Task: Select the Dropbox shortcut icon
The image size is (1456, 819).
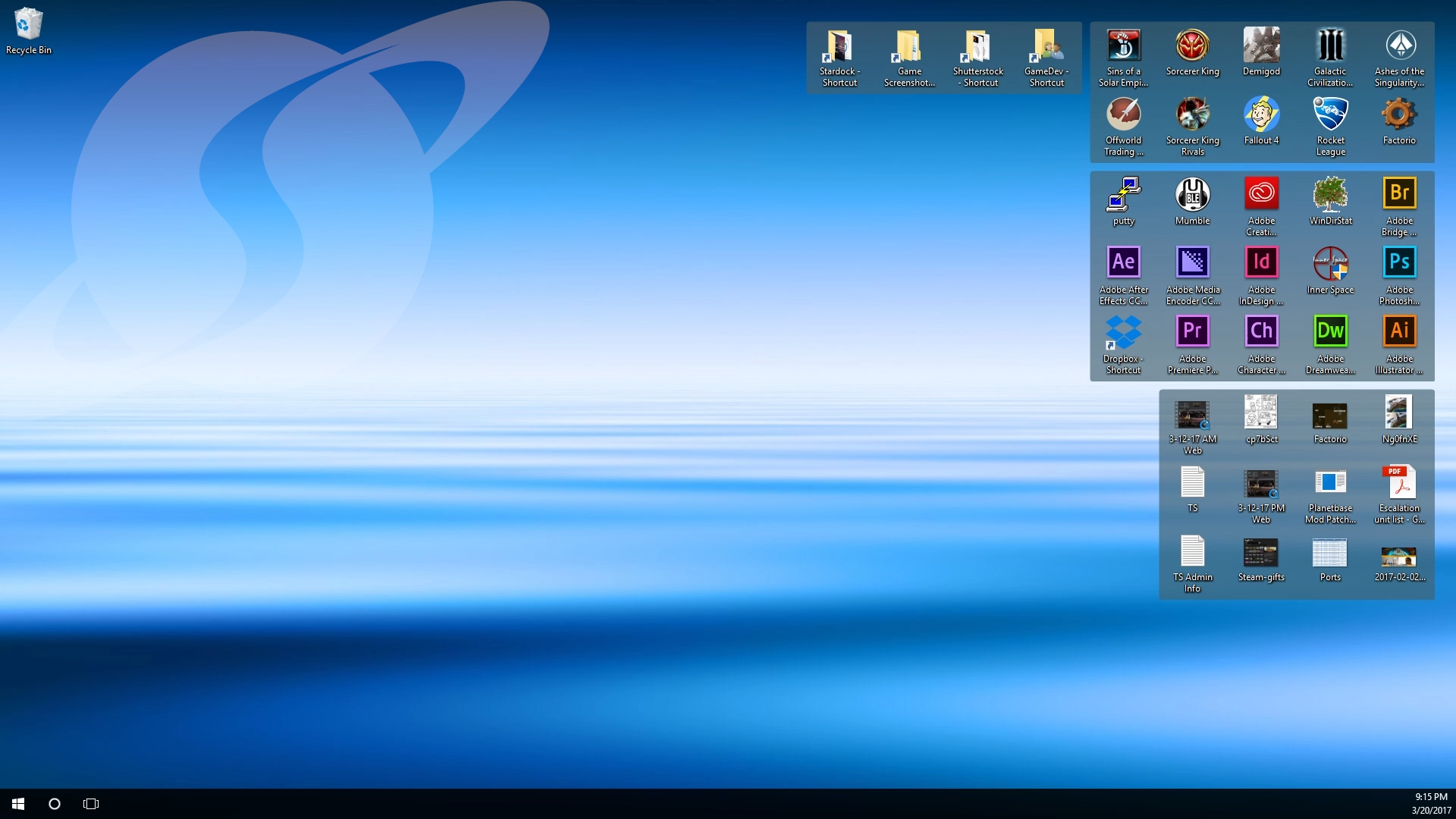Action: coord(1123,332)
